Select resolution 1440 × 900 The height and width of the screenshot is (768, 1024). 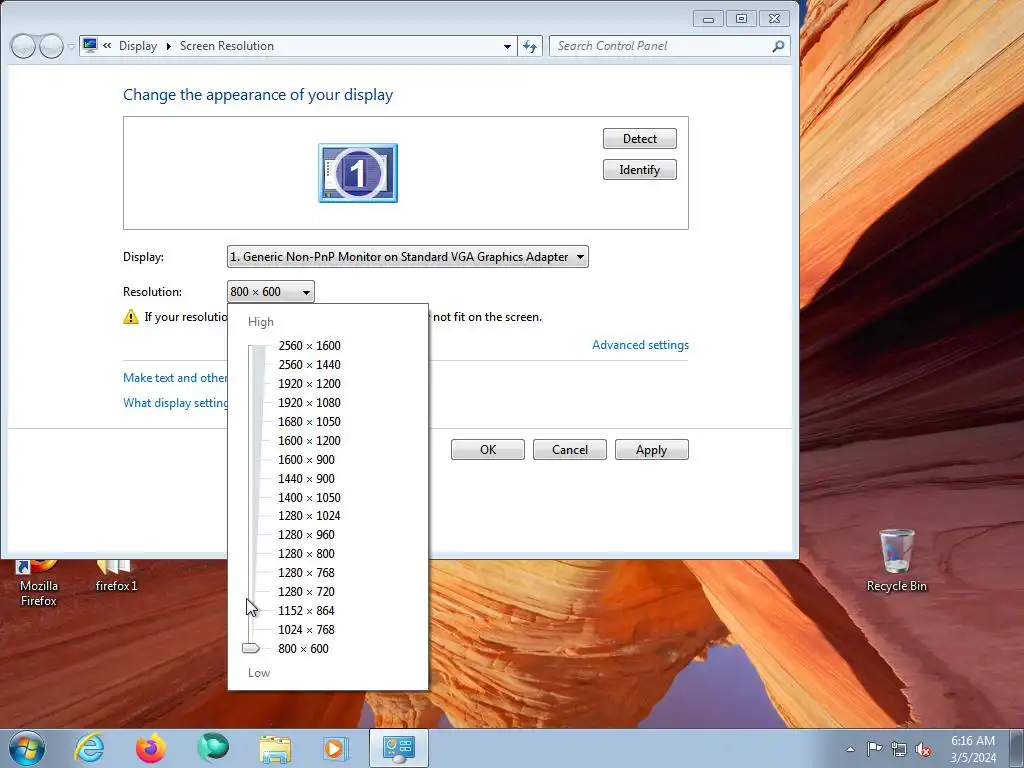pos(306,478)
